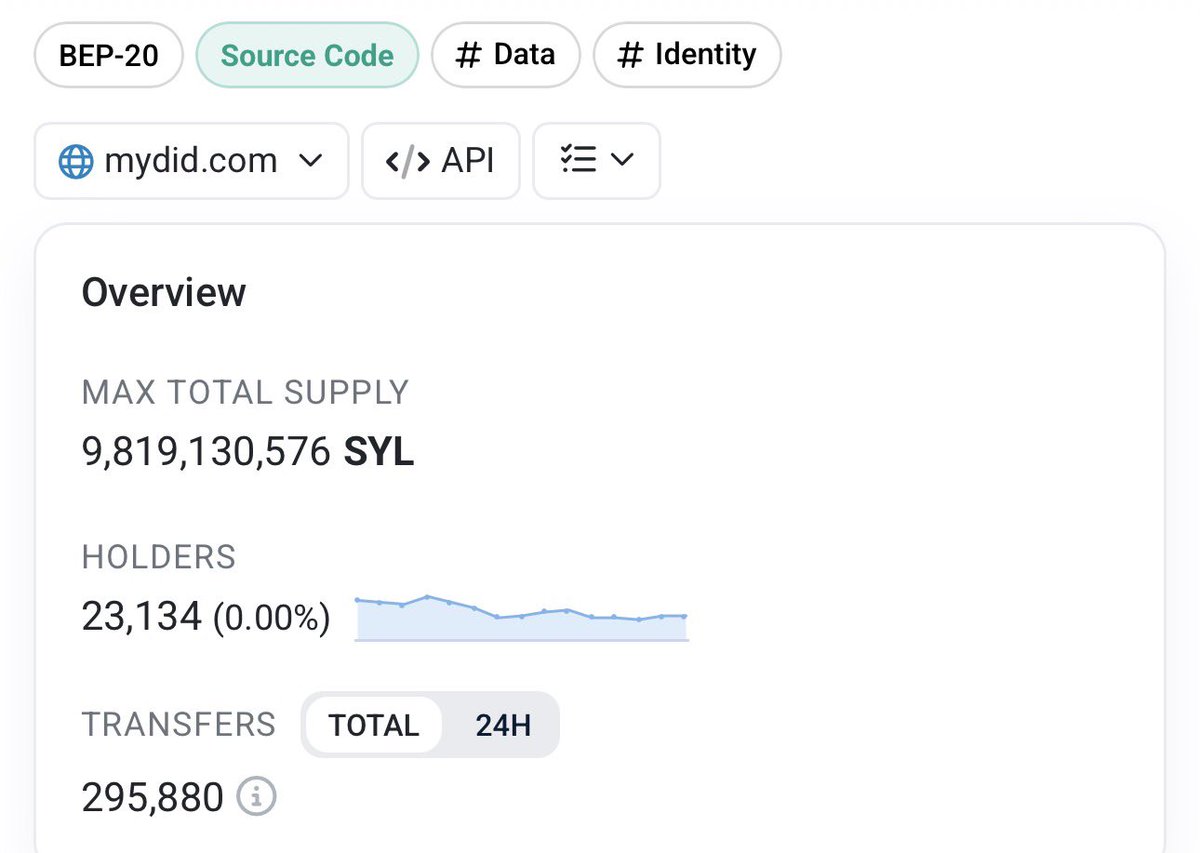Select the # Identity tag

point(687,55)
